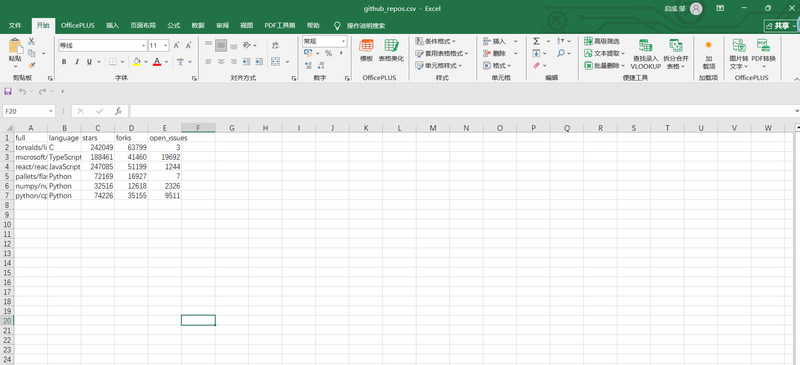Toggle center text horizontally
800x365 pixels.
point(221,62)
